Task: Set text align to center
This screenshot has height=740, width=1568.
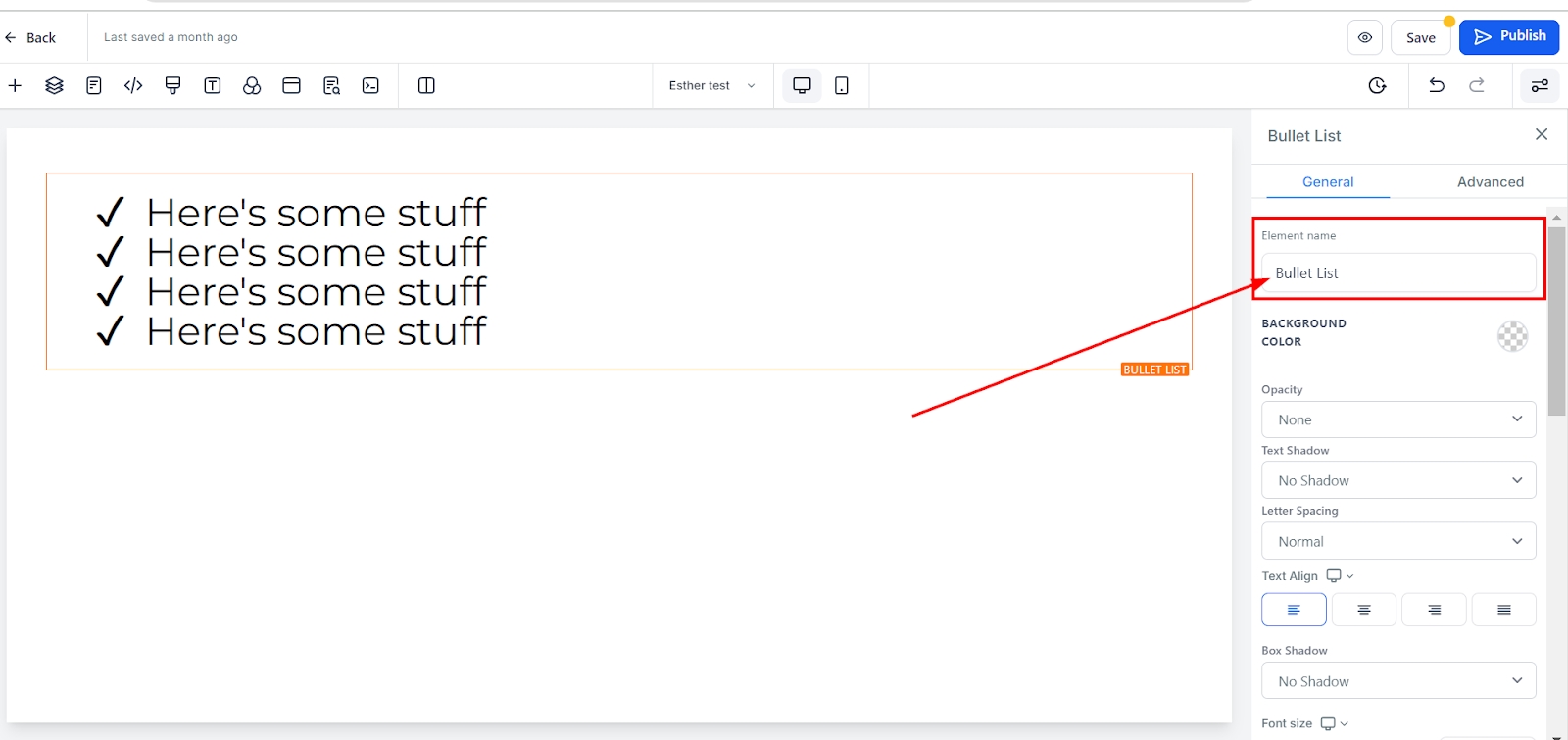Action: click(1363, 610)
